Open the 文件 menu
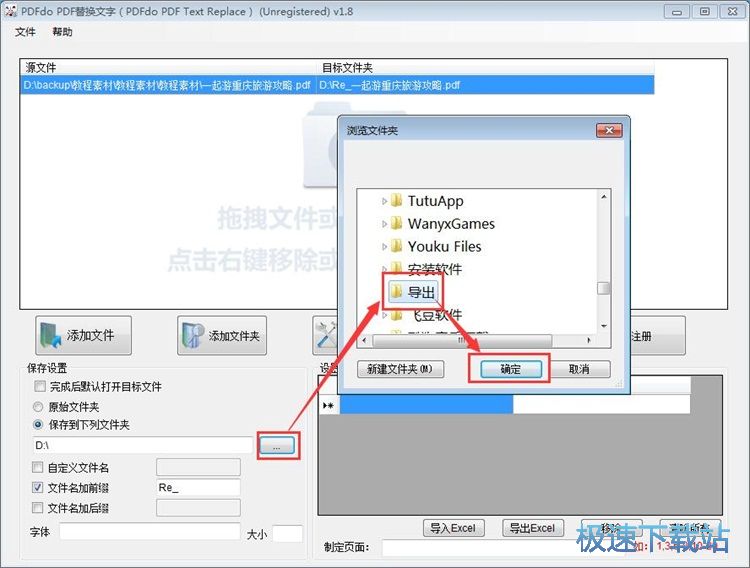The image size is (750, 568). [25, 32]
